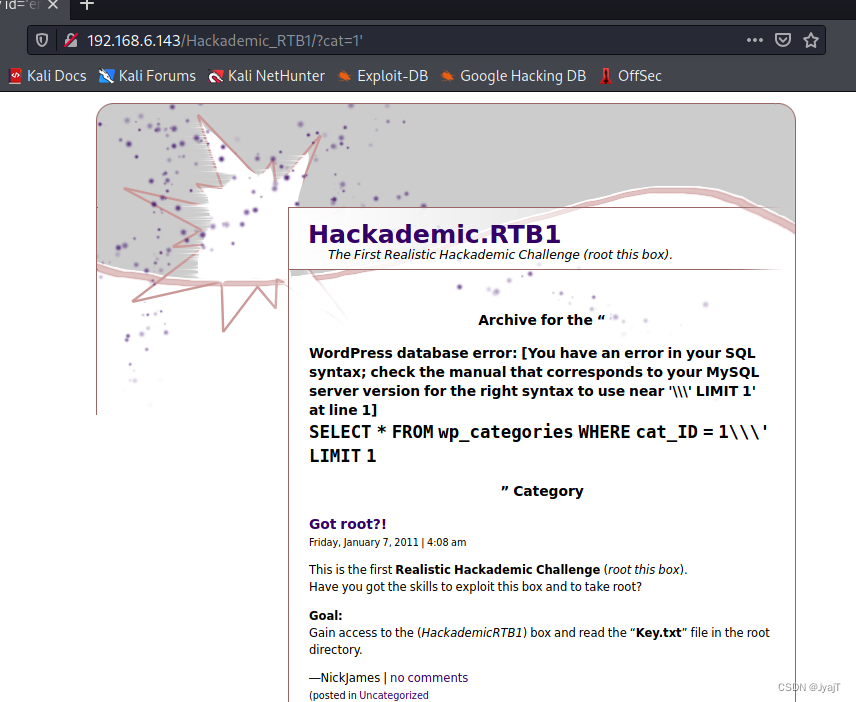Click the save to Pocket icon

pos(782,40)
